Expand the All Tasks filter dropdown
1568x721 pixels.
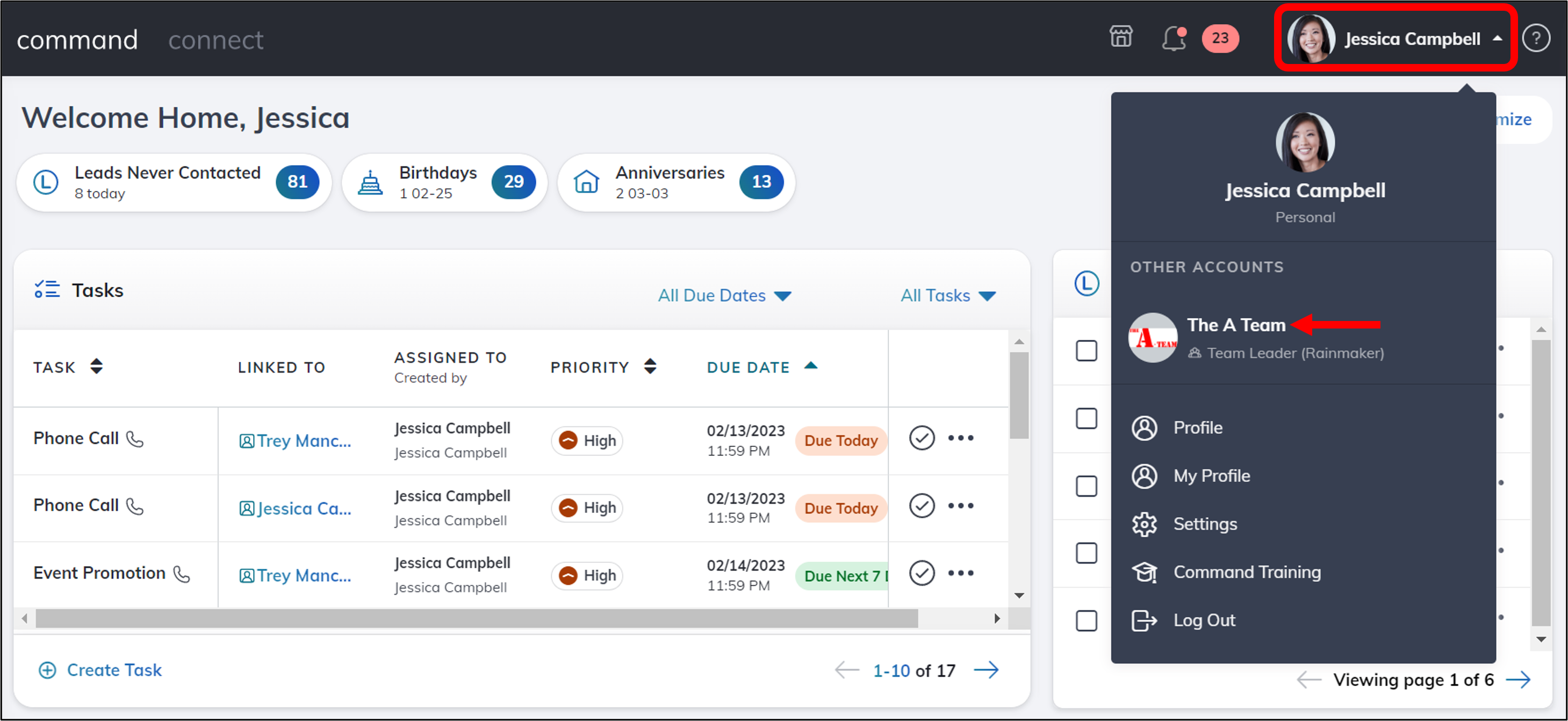click(x=947, y=296)
